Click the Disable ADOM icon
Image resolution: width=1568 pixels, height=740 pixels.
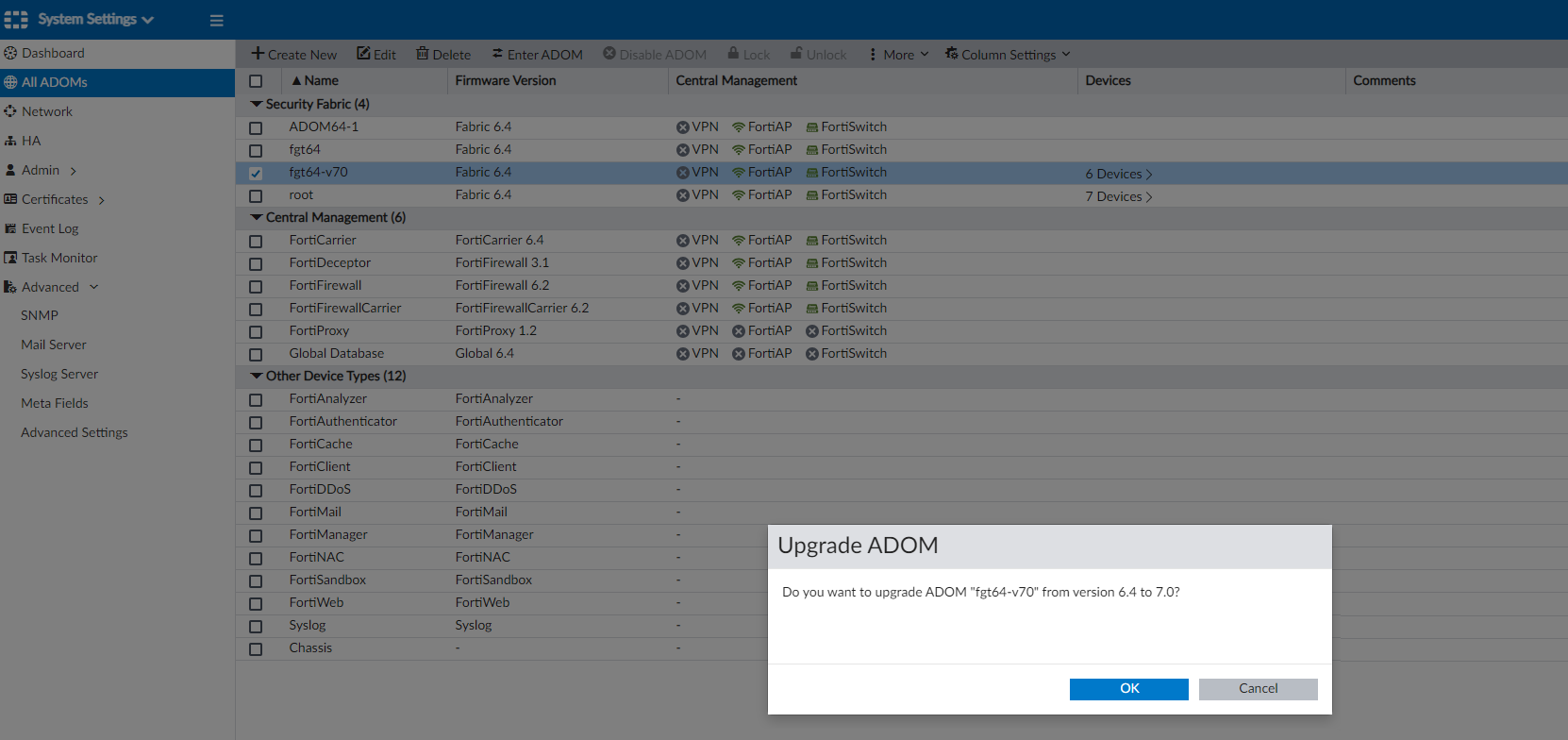tap(609, 54)
